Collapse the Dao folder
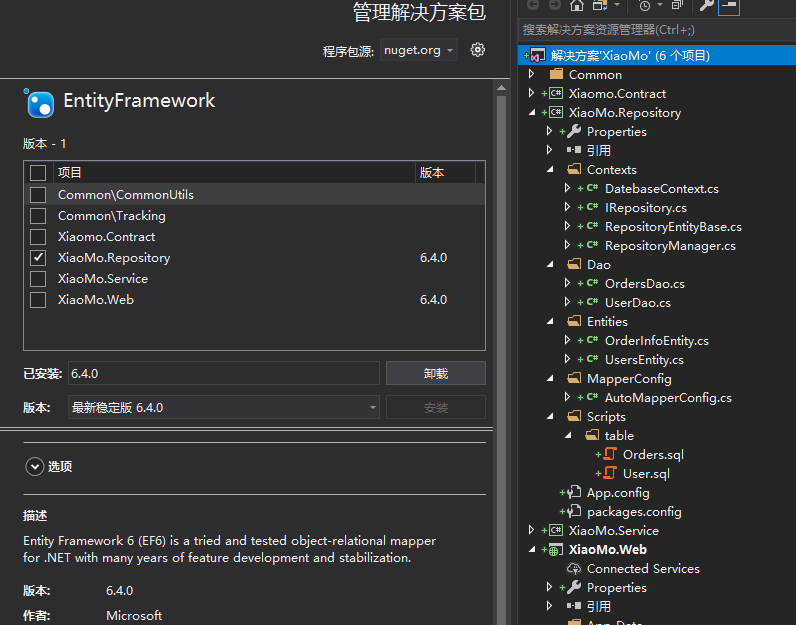 550,264
